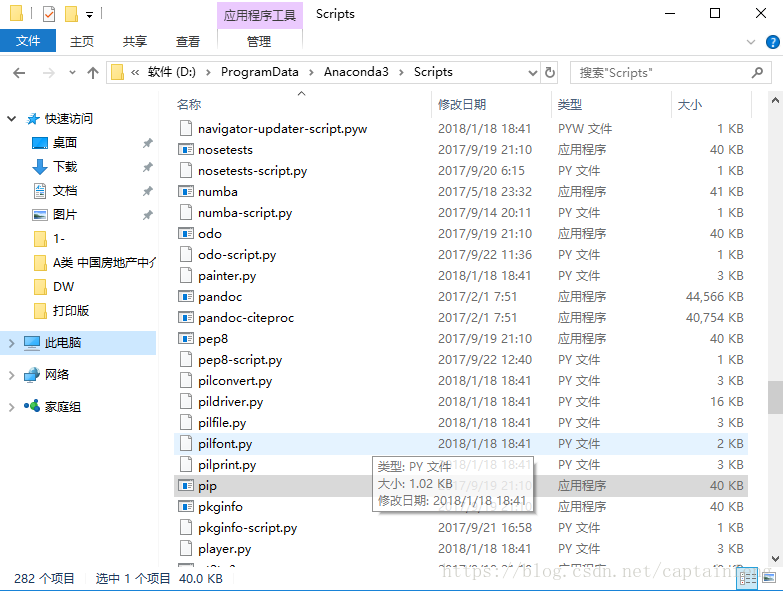Select the pandoc application icon
783x591 pixels.
(186, 296)
